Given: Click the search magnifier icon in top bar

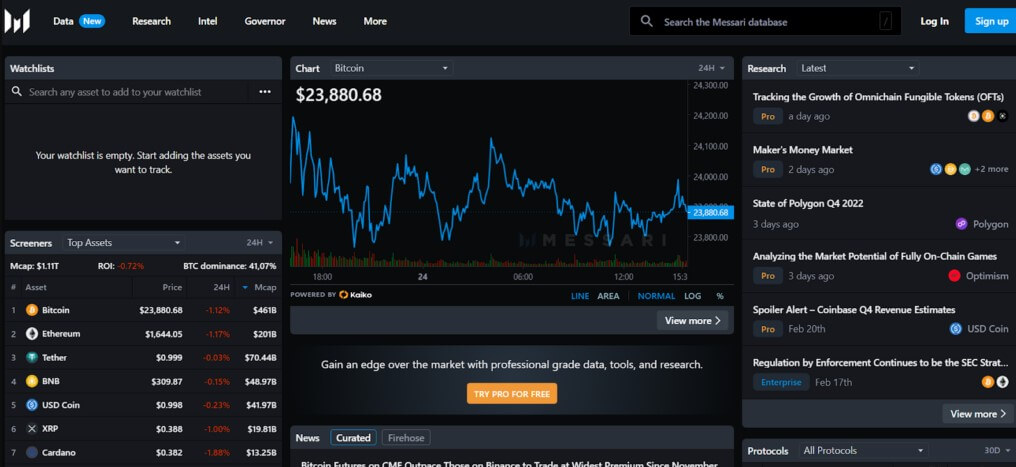Looking at the screenshot, I should (647, 21).
